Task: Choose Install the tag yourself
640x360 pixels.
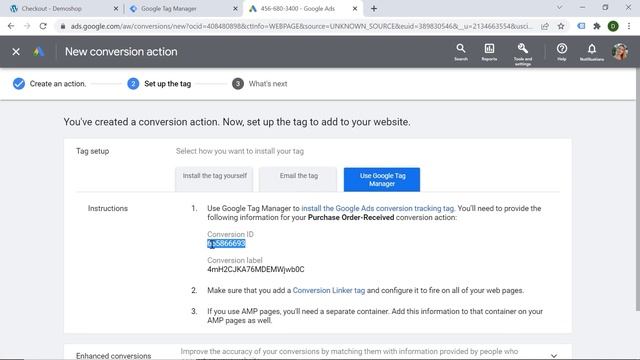Action: (x=214, y=179)
